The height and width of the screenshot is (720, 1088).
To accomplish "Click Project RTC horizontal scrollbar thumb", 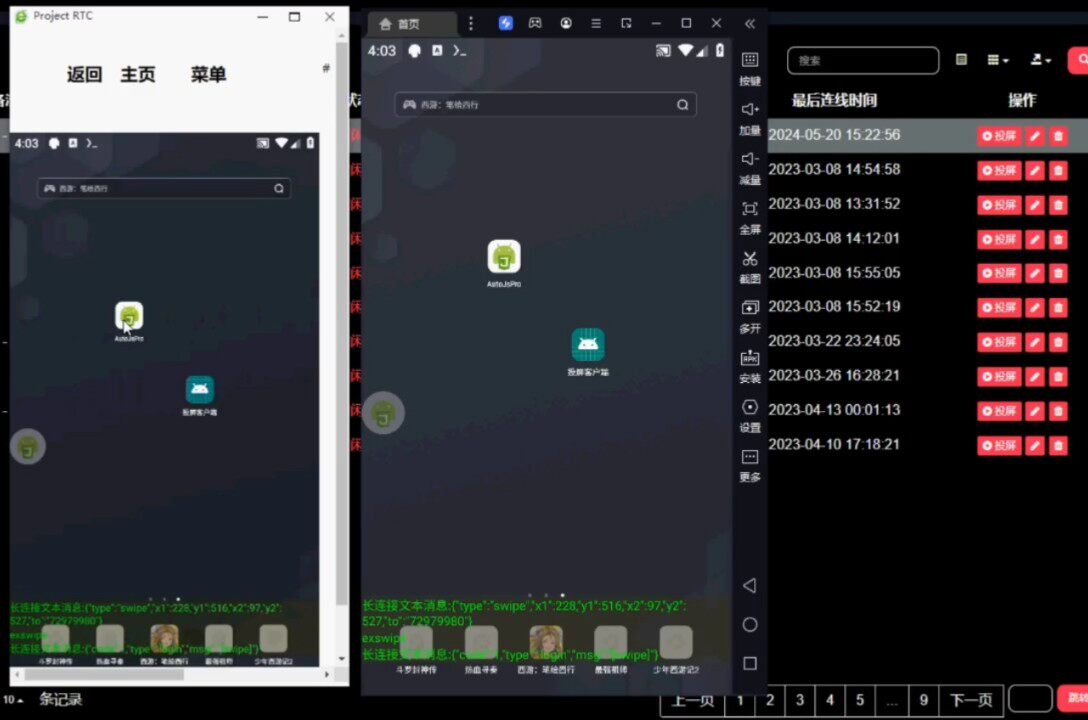I will pyautogui.click(x=104, y=674).
